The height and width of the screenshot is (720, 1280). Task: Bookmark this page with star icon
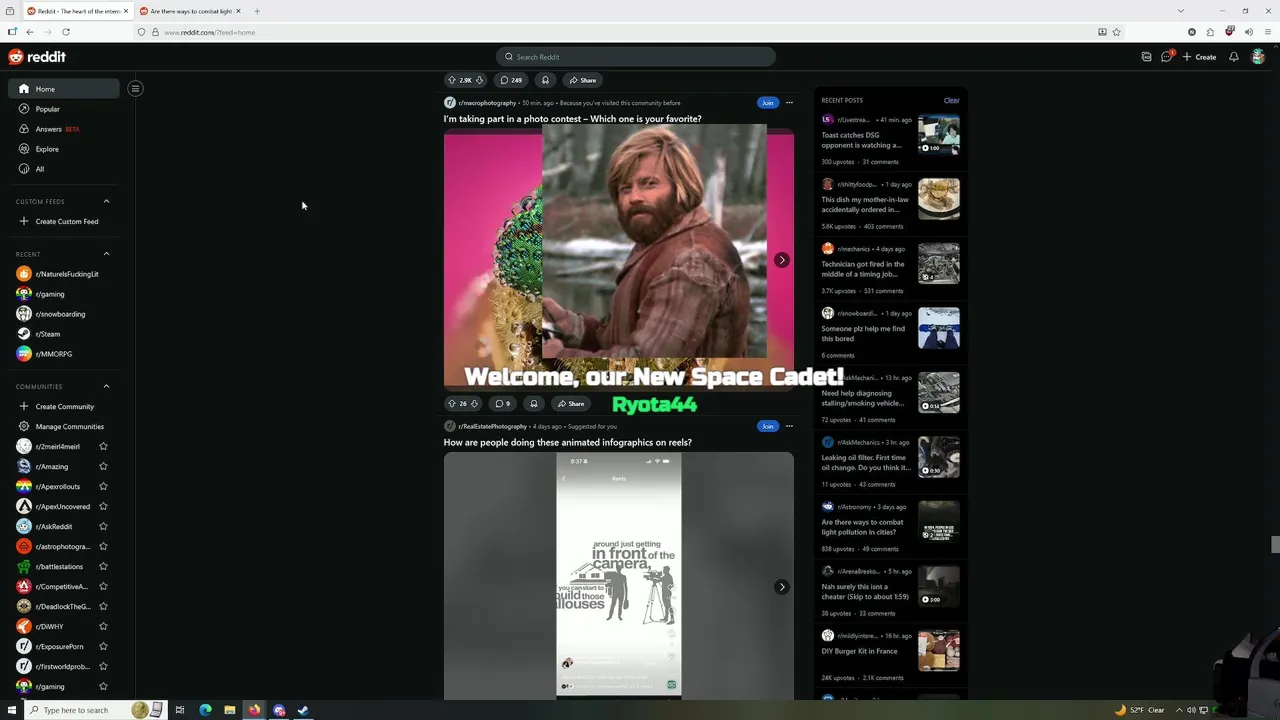click(1116, 32)
